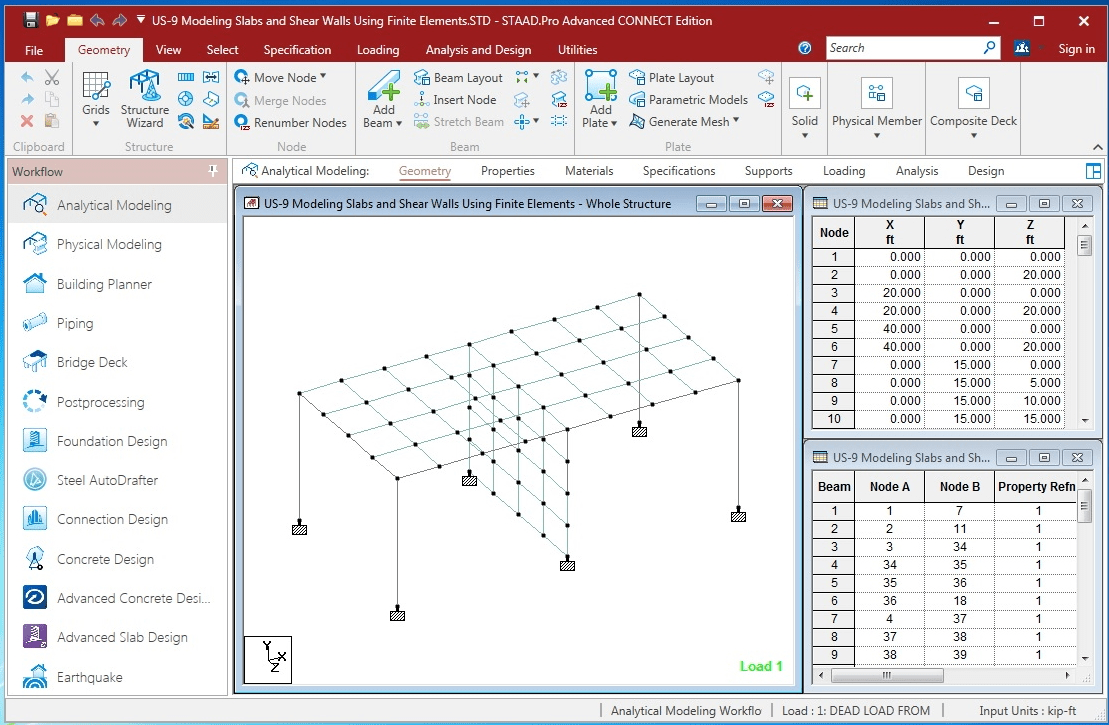Pin the Workflow panel

(212, 170)
